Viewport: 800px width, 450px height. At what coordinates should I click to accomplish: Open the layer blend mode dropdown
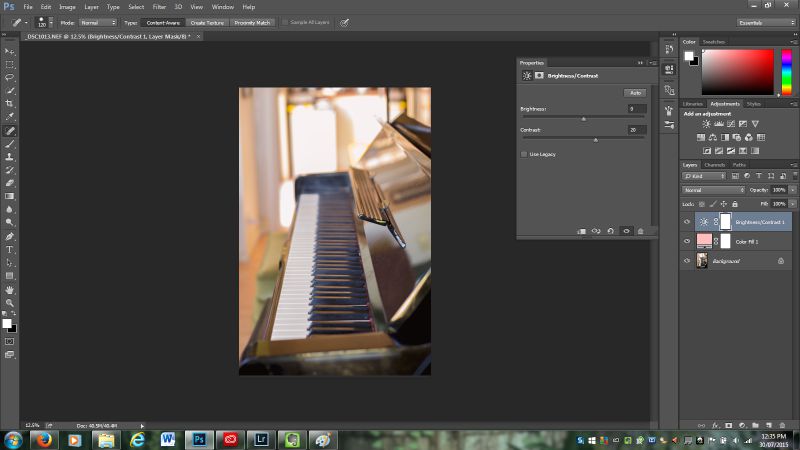pos(713,190)
